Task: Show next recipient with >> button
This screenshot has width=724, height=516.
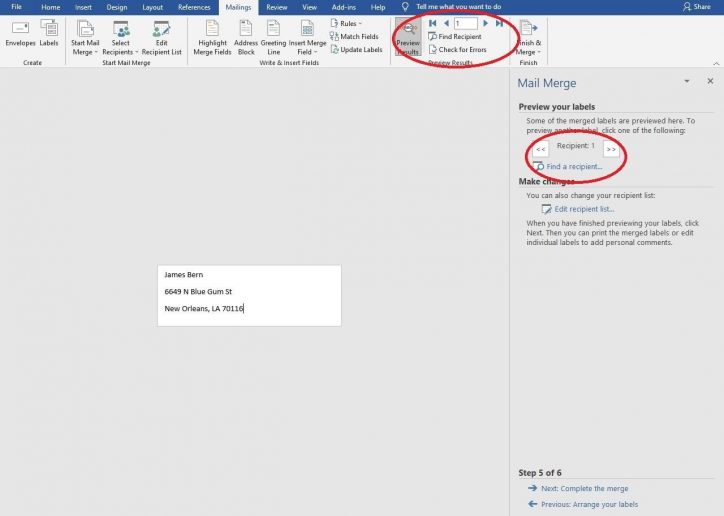Action: click(x=610, y=148)
